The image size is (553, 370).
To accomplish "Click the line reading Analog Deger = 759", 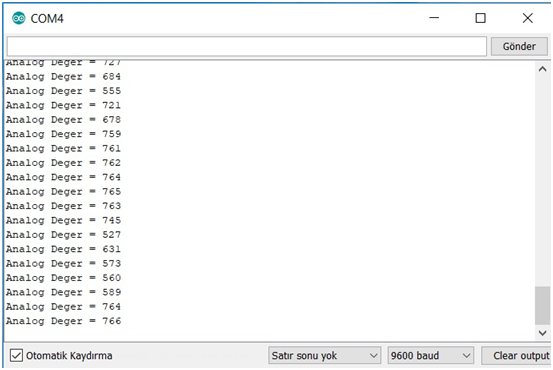I will click(63, 134).
